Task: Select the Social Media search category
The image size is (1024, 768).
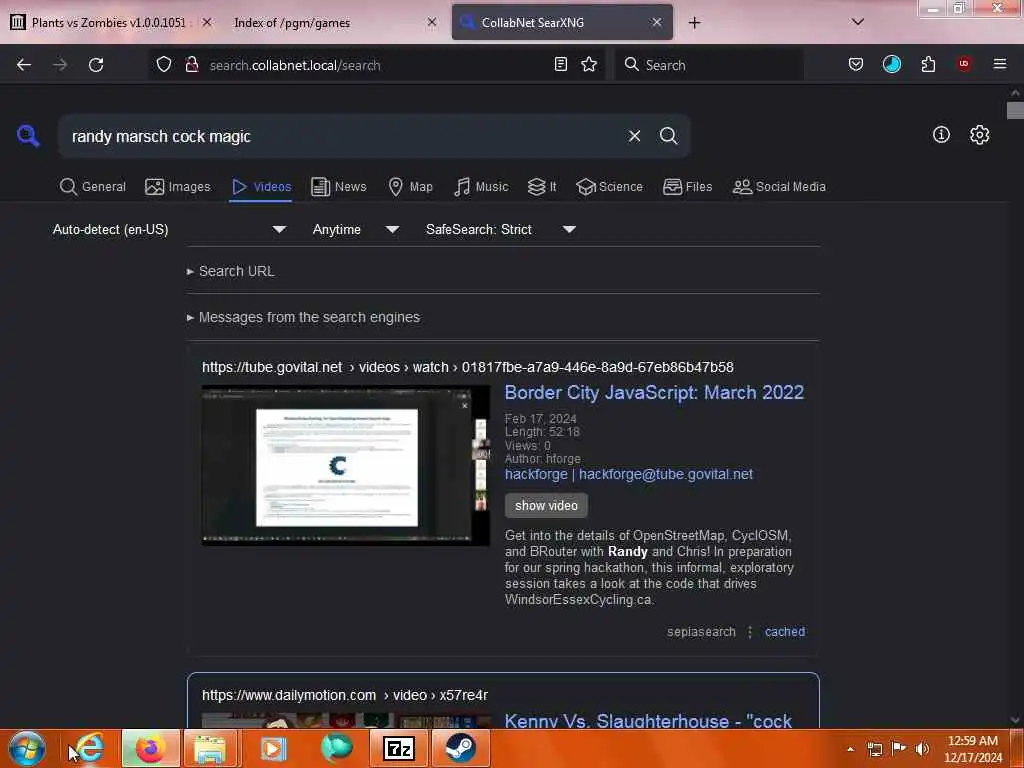Action: 779,187
